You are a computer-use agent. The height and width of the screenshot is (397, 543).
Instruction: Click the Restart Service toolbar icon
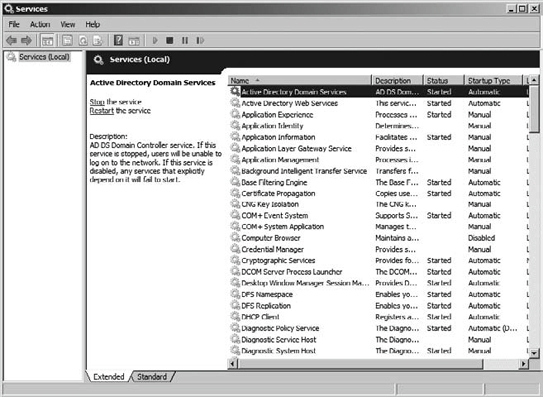click(x=200, y=41)
